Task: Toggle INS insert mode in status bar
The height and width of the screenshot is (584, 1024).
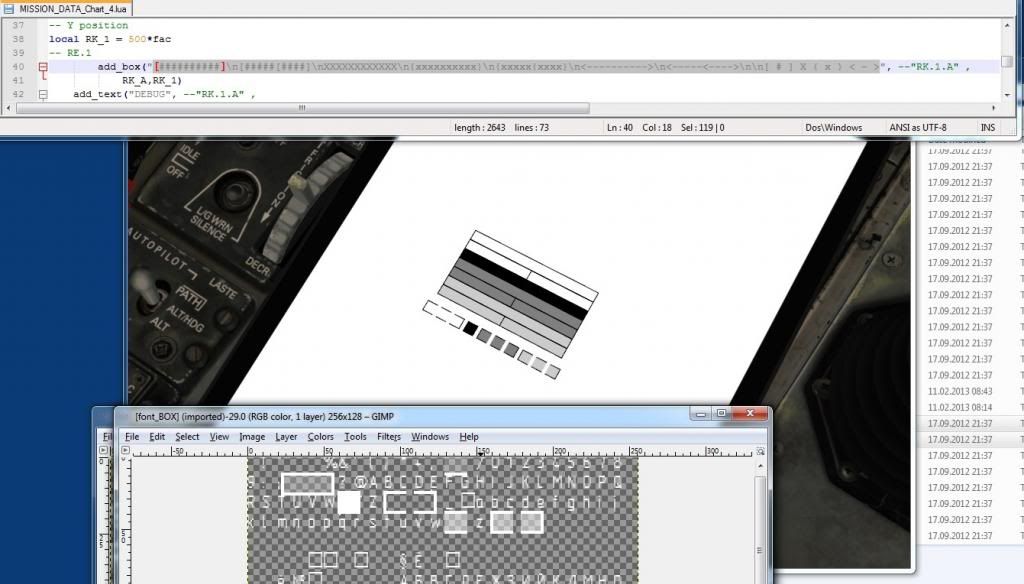Action: (988, 128)
